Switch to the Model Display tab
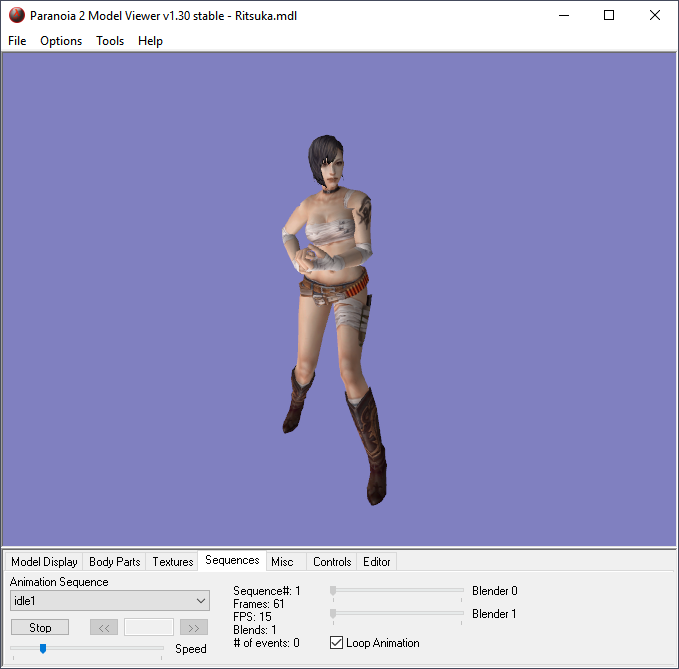This screenshot has width=679, height=669. [44, 562]
